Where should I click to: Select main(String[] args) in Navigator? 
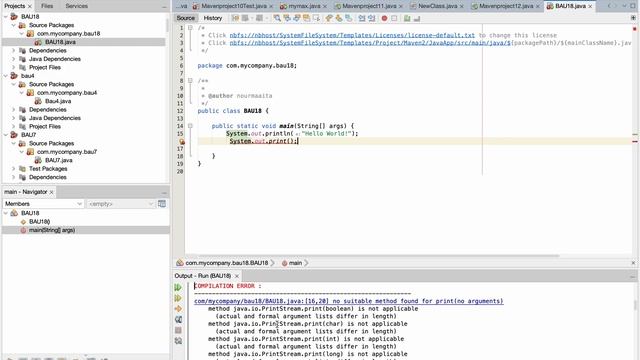click(x=52, y=230)
